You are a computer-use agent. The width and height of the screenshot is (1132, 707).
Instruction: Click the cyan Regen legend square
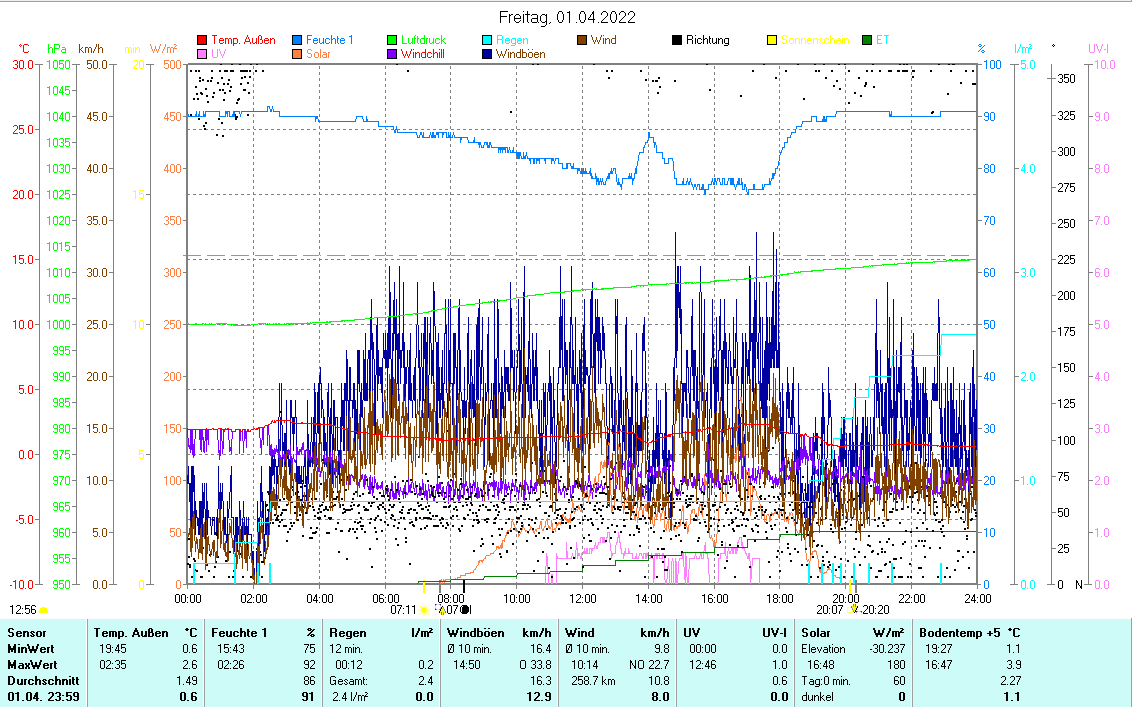(487, 40)
